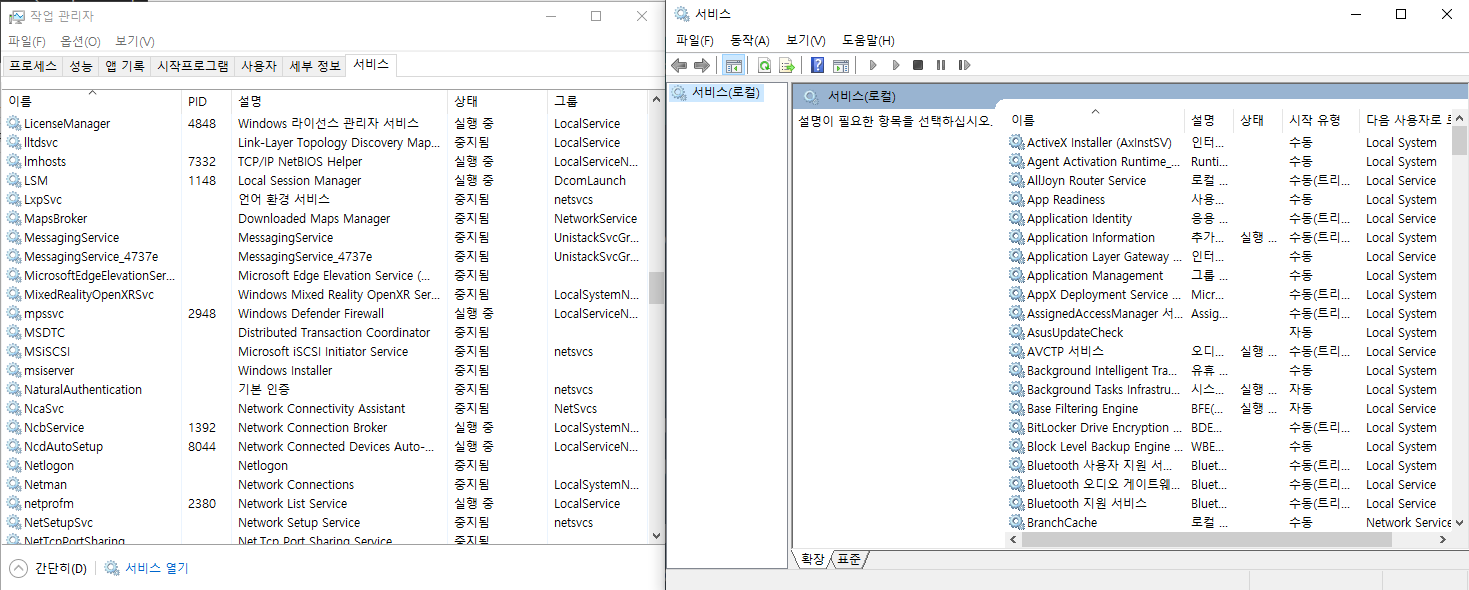The height and width of the screenshot is (590, 1469).
Task: Select the MSiSCSI service row
Action: click(325, 351)
